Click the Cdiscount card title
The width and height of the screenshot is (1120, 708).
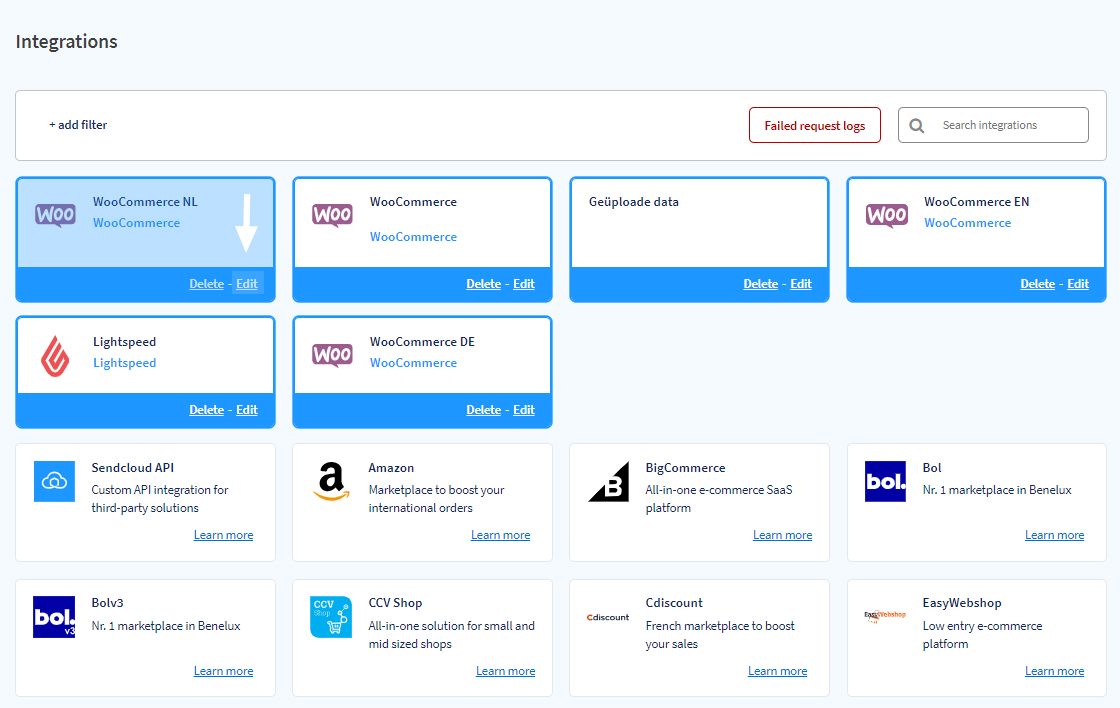click(x=674, y=603)
